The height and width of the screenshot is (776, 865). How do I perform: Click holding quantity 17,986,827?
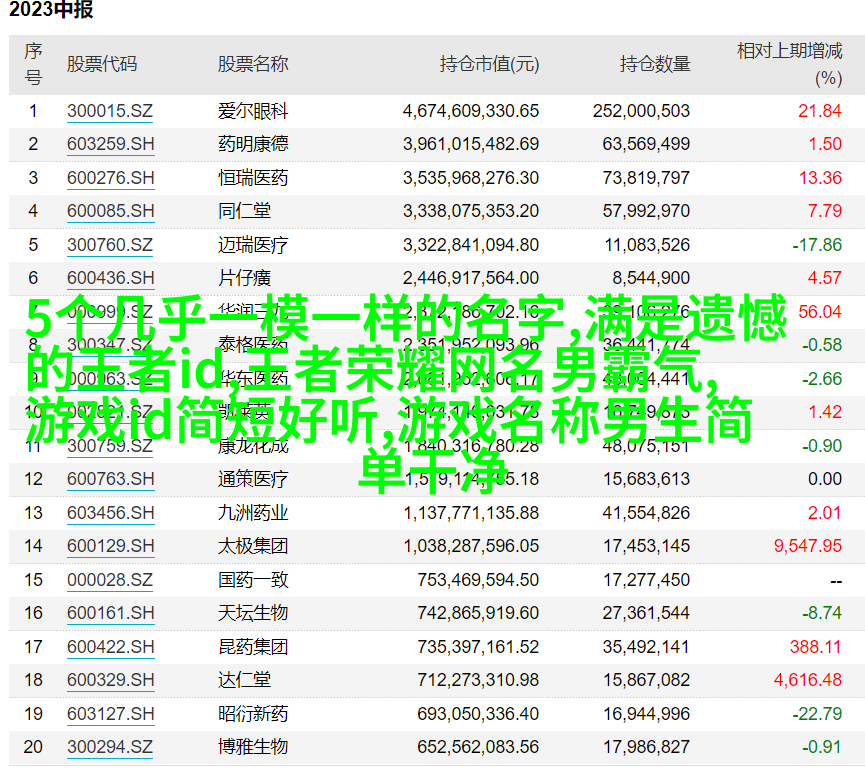[646, 747]
